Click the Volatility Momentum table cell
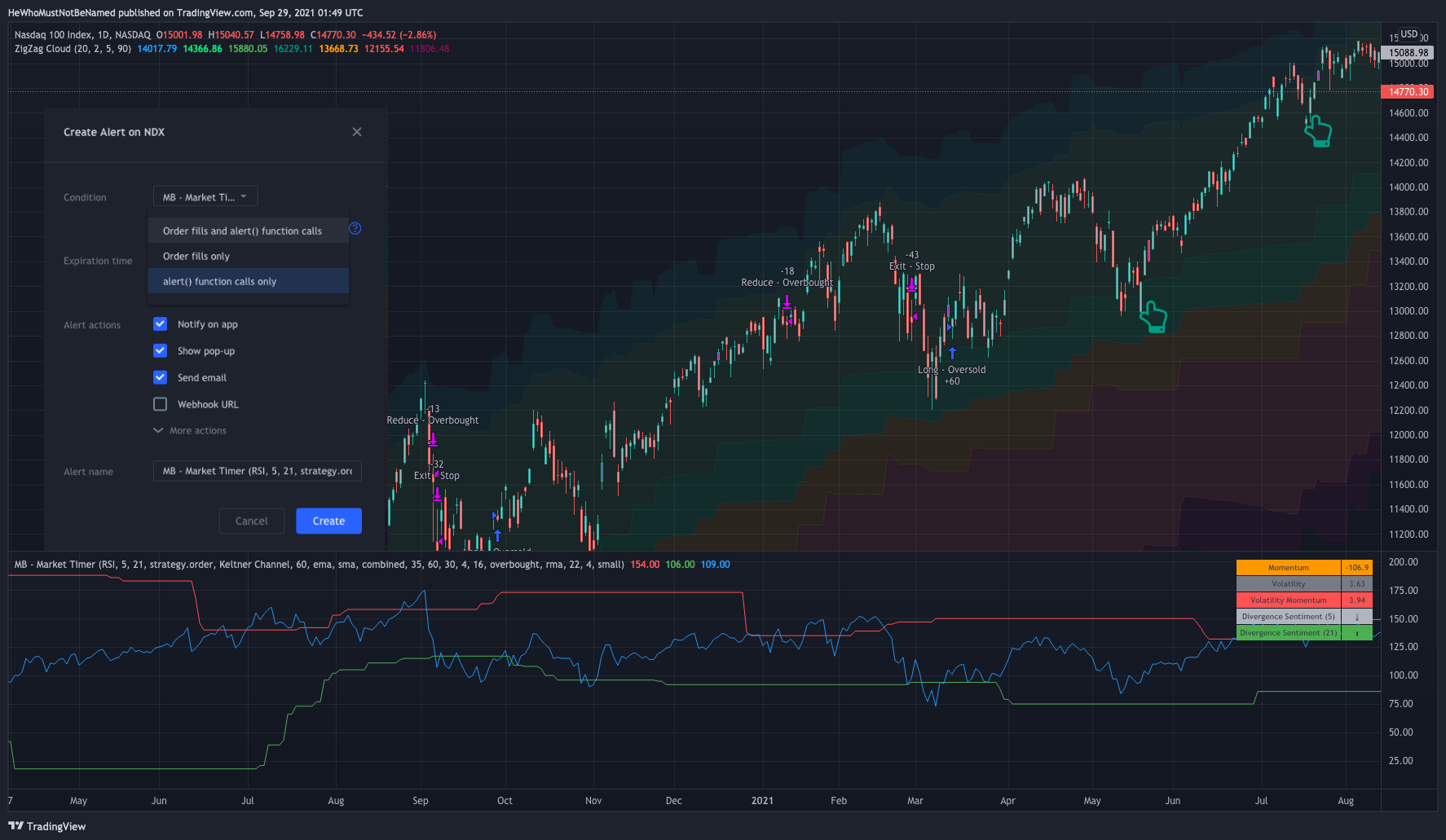The width and height of the screenshot is (1446, 840). click(x=1289, y=600)
